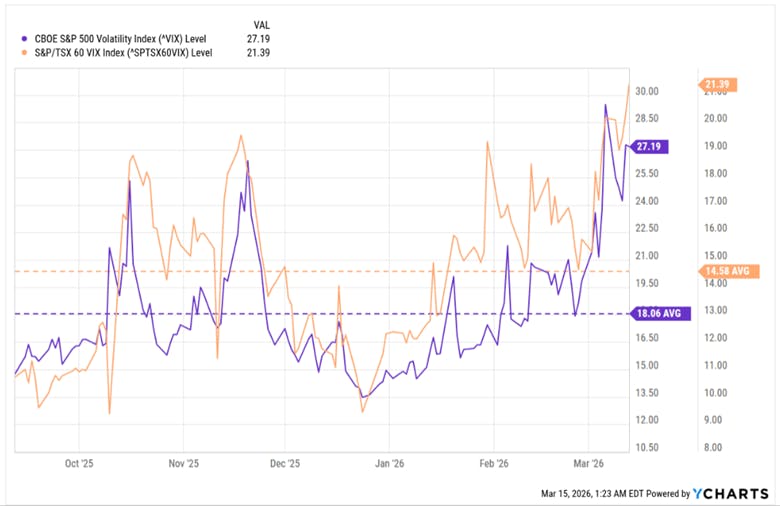The image size is (780, 506).
Task: Click the 12.00 left axis tick label
Action: 647,420
